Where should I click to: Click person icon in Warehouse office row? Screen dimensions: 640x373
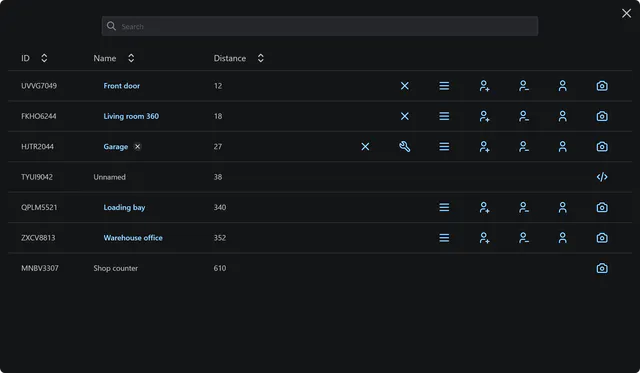(x=562, y=238)
